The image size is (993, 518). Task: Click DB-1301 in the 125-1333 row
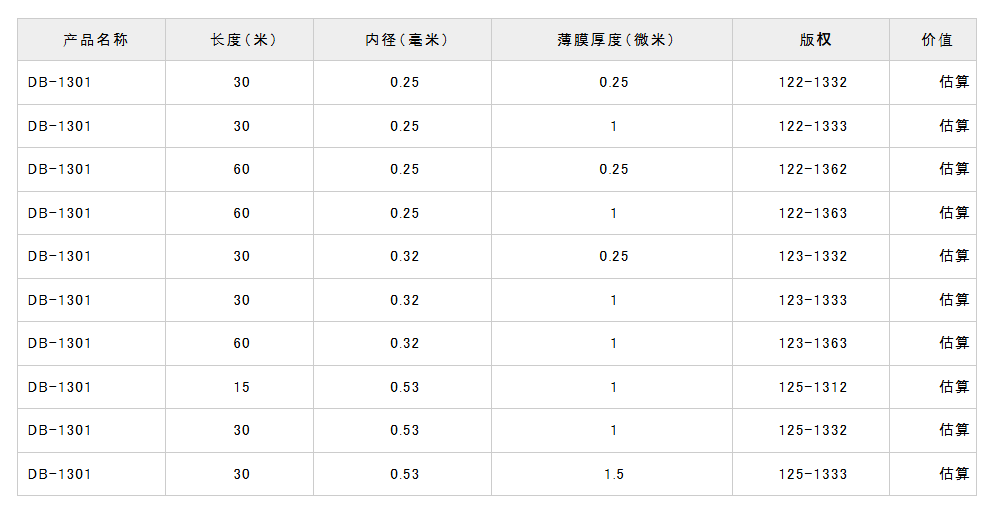60,474
